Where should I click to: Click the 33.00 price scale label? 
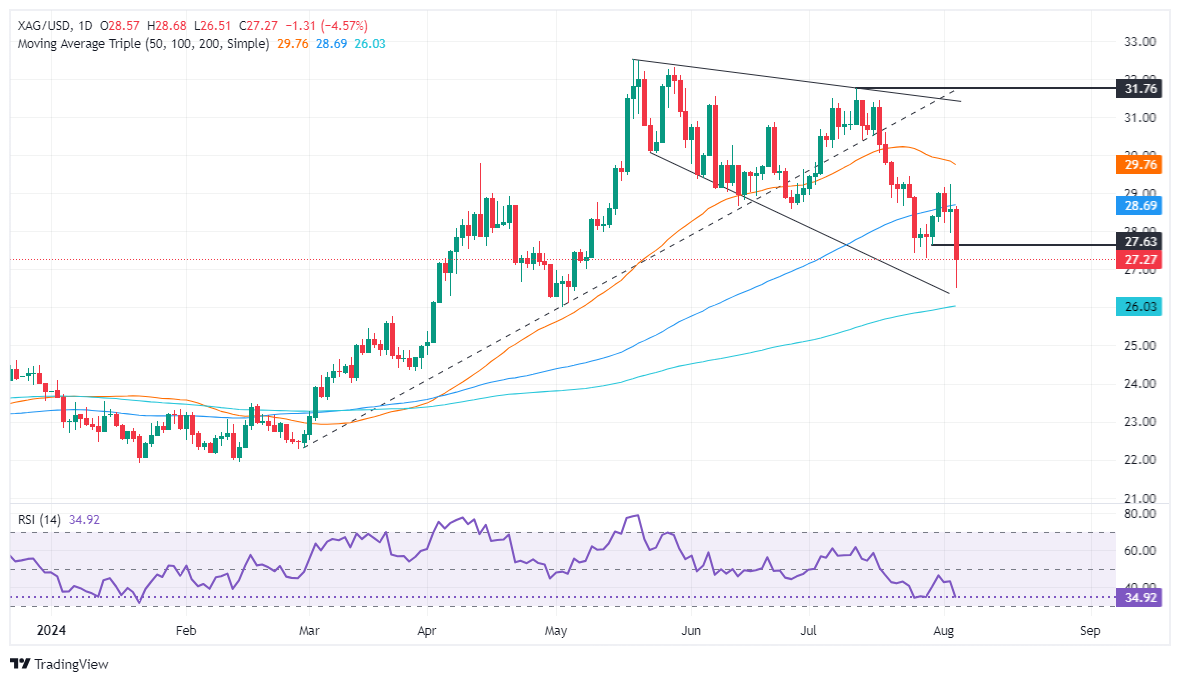coord(1139,42)
